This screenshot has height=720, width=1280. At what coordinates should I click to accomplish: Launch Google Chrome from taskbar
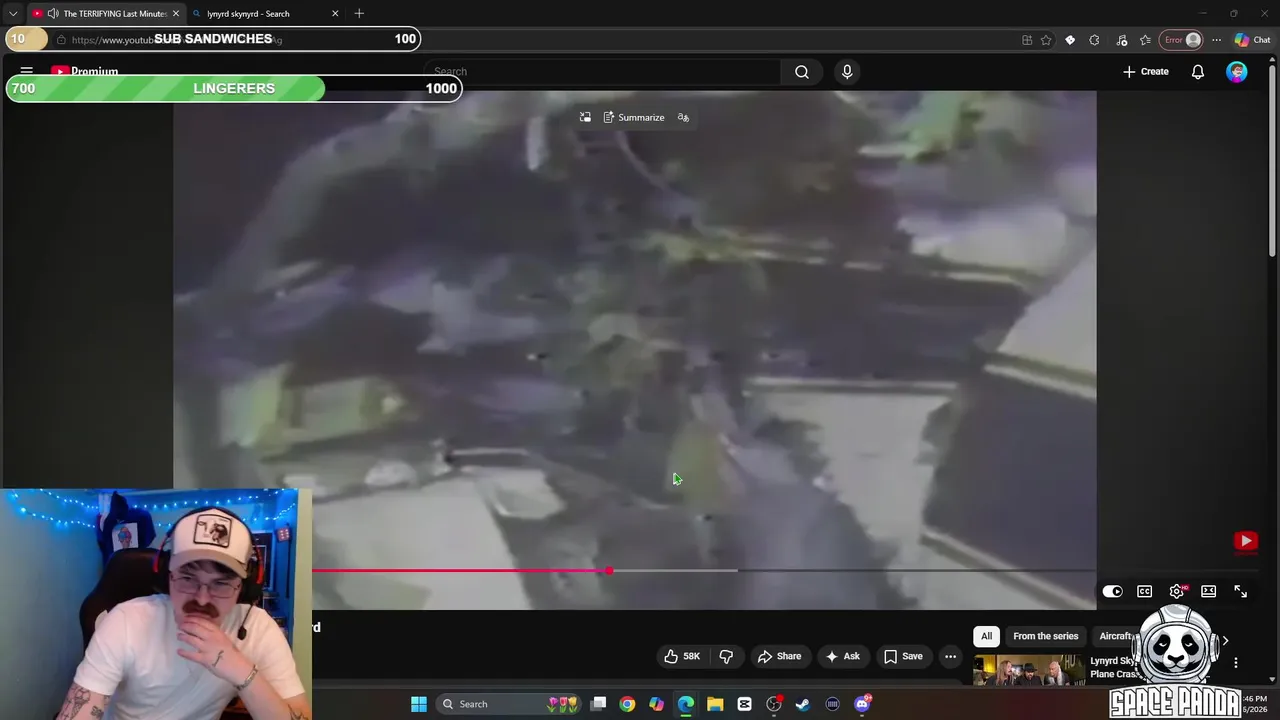(627, 704)
